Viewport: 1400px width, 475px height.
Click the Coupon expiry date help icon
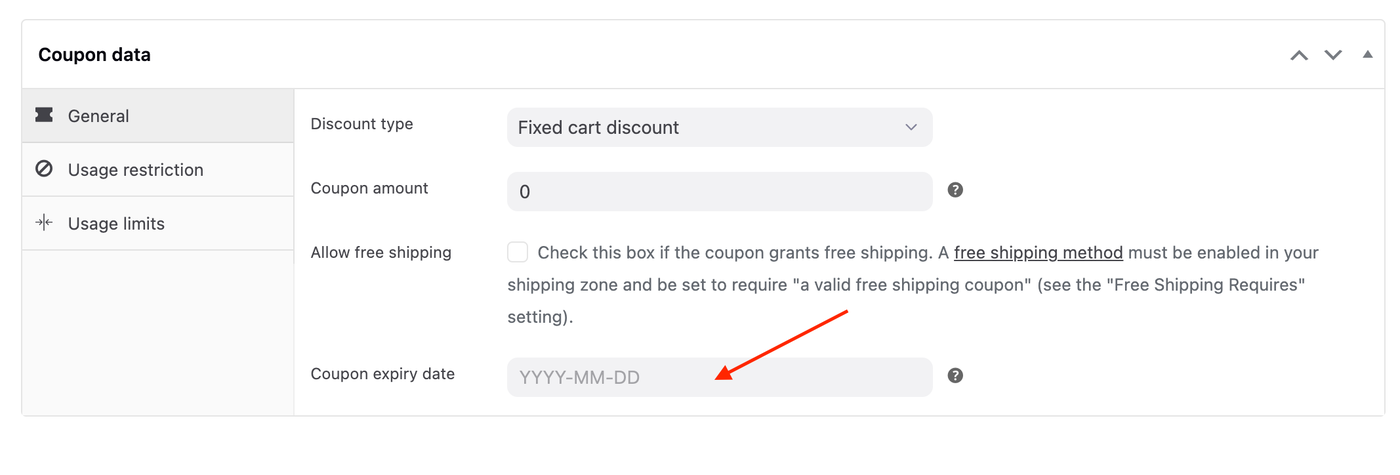click(x=955, y=376)
